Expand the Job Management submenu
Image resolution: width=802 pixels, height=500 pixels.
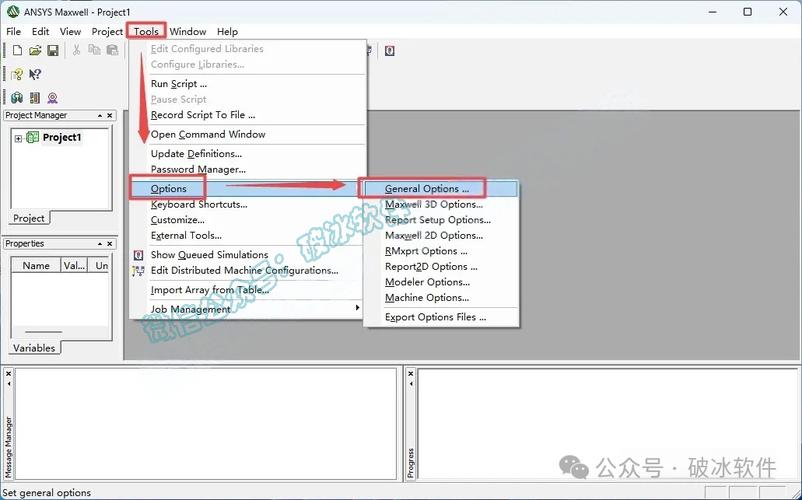(x=247, y=309)
